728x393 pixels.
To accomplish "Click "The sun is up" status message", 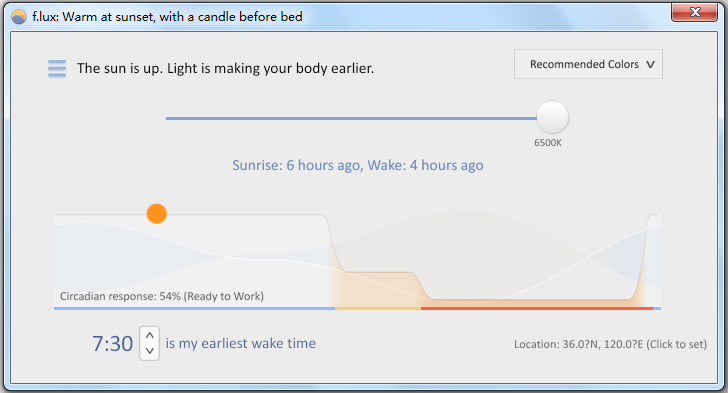I will [x=225, y=68].
